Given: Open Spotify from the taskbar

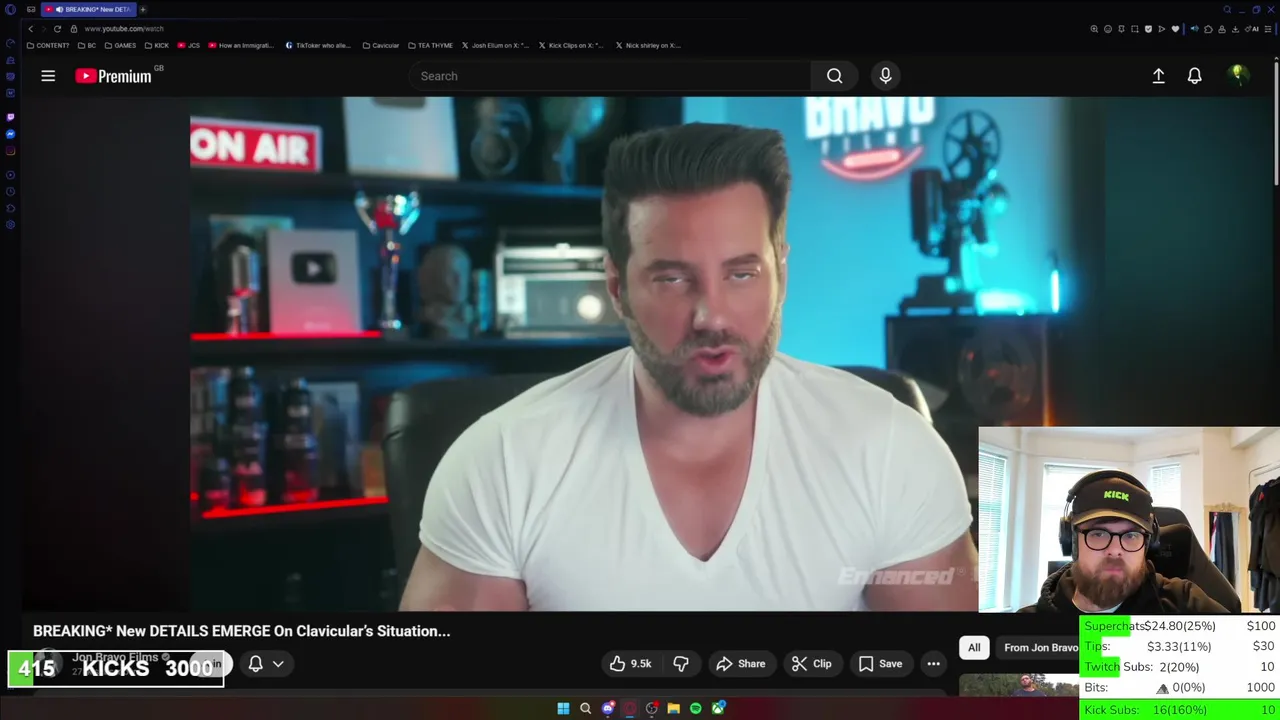Looking at the screenshot, I should [695, 709].
